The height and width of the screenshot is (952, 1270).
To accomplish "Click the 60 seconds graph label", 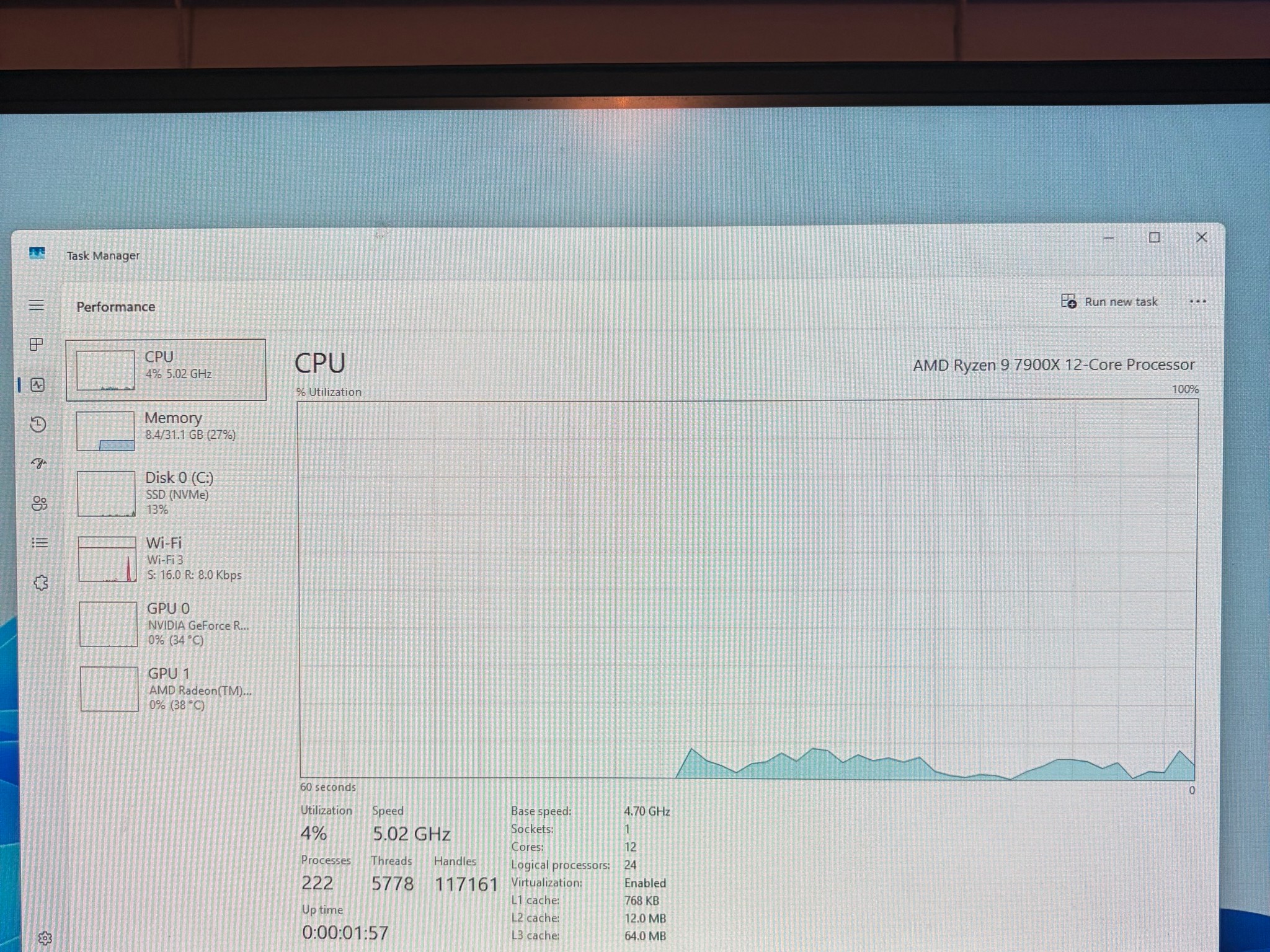I will [x=328, y=787].
